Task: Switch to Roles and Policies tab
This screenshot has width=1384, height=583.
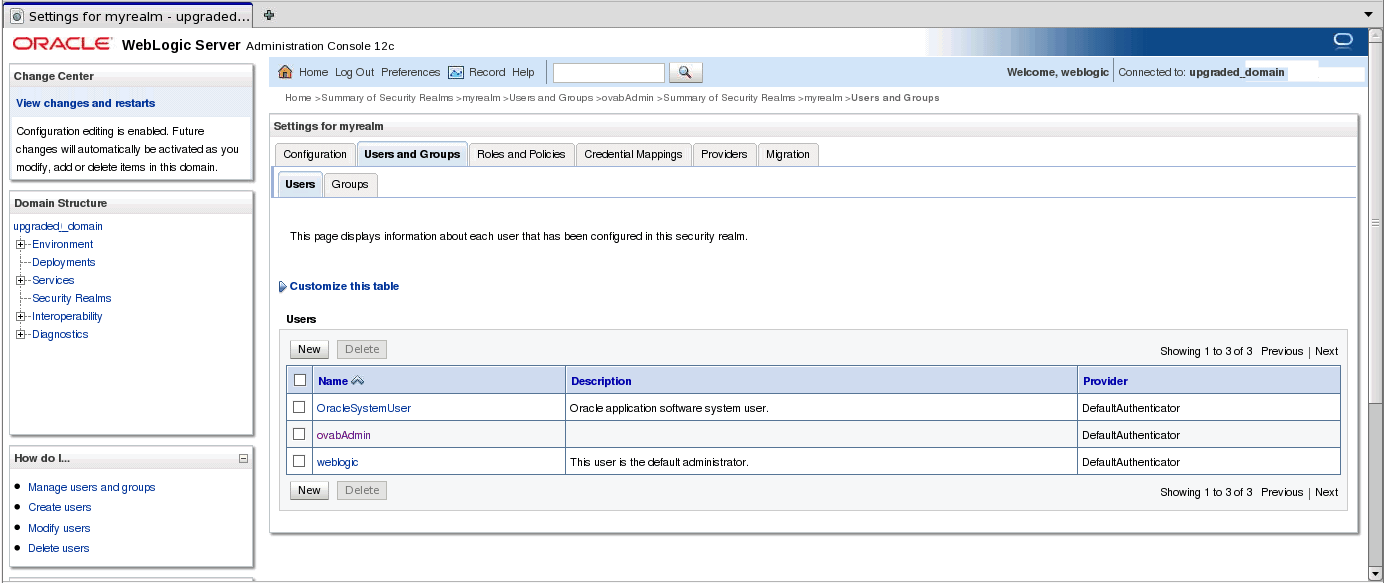Action: [521, 154]
